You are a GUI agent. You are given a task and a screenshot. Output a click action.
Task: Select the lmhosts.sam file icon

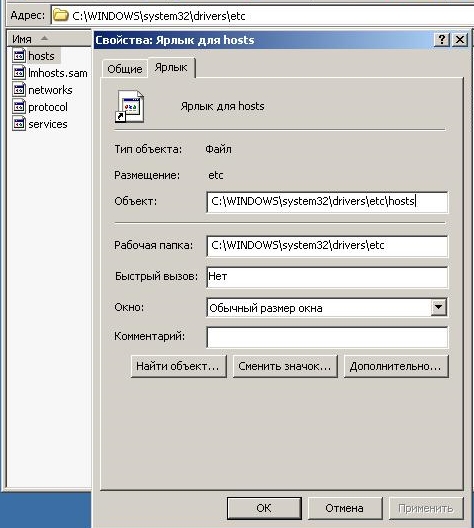[x=19, y=72]
